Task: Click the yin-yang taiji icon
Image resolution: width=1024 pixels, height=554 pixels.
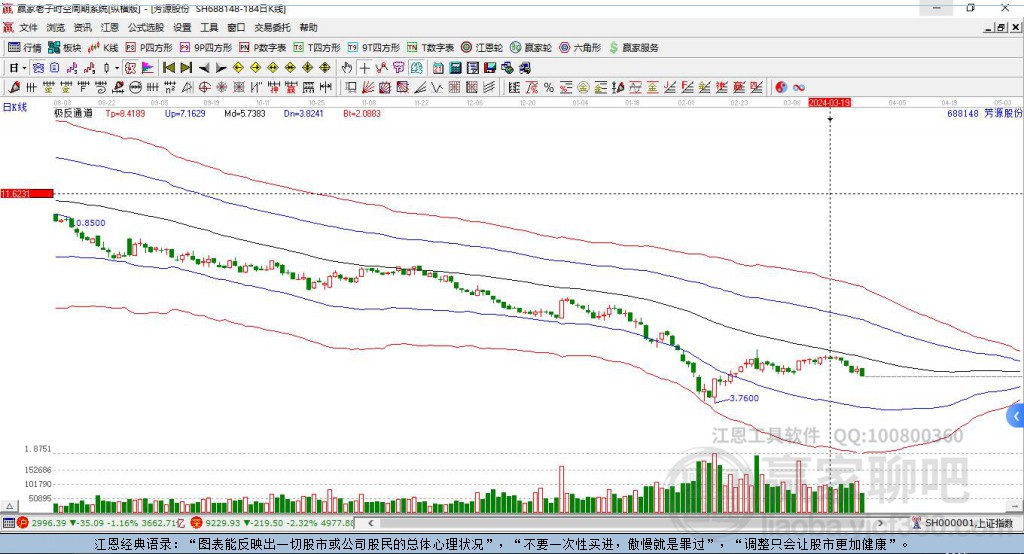Action: [x=781, y=88]
